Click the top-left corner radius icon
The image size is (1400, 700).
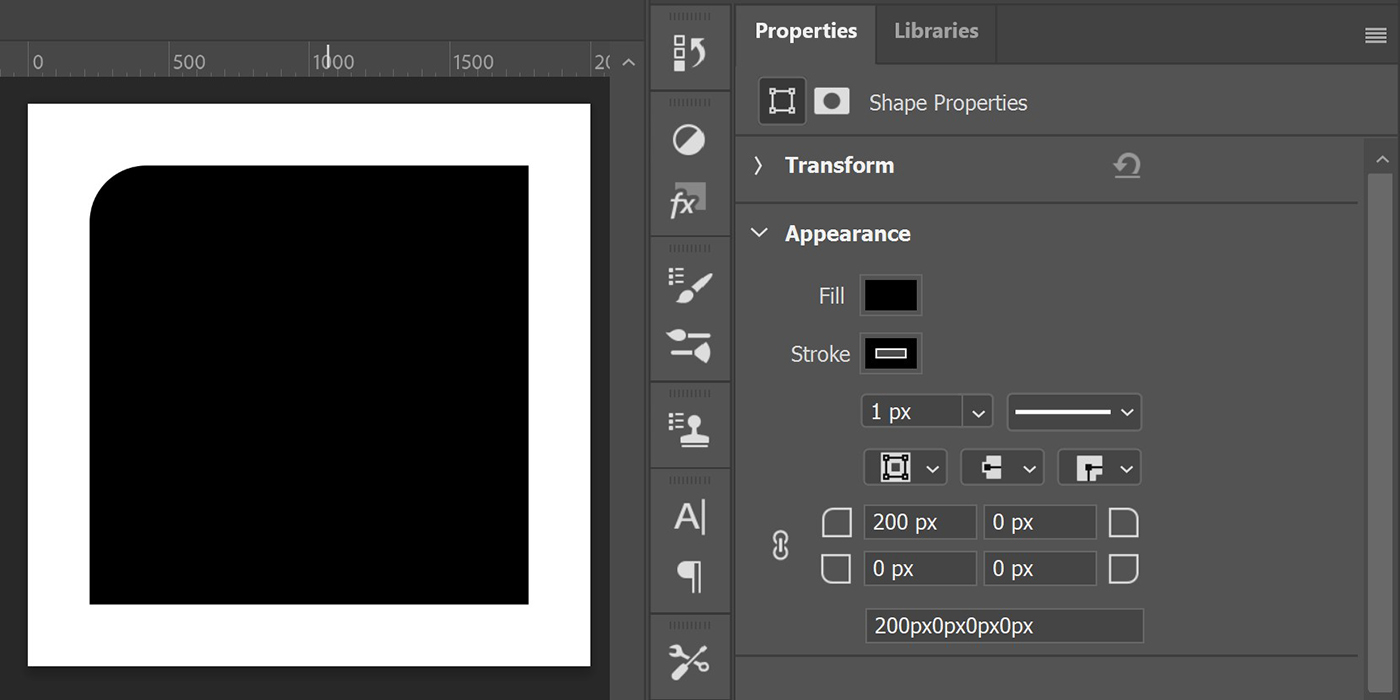836,522
